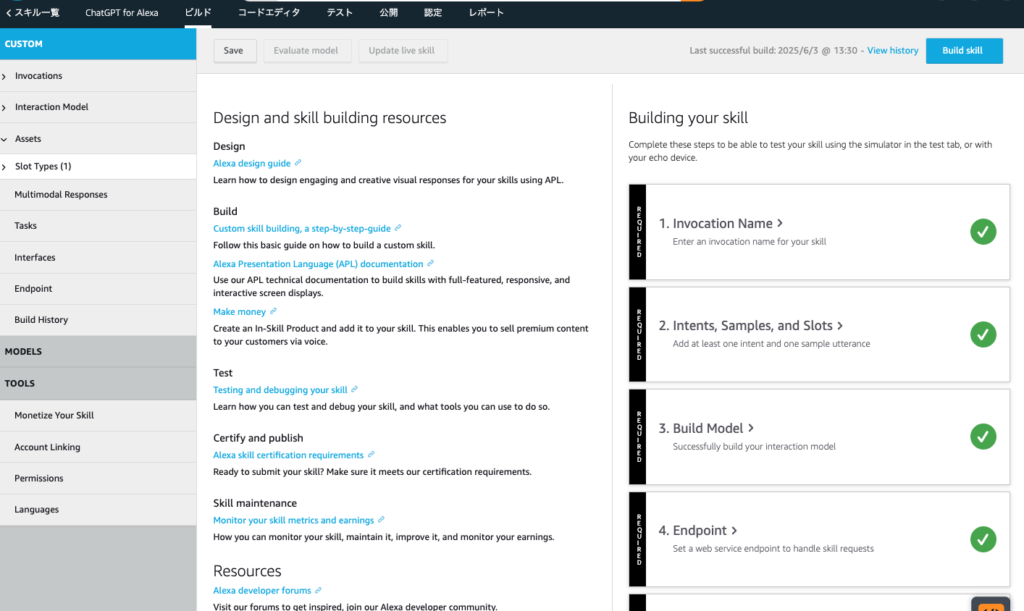
Task: Click the link icon beside Make money
Action: [x=273, y=311]
